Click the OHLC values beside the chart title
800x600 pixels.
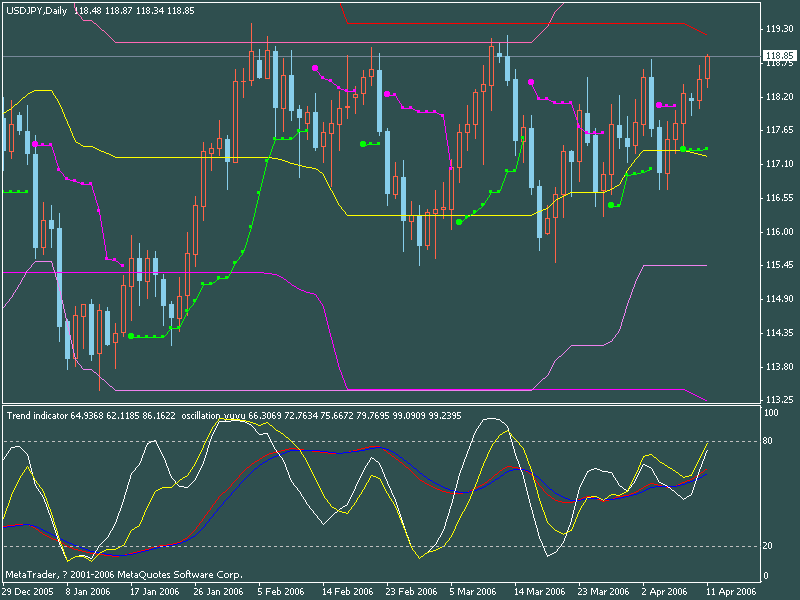point(124,9)
